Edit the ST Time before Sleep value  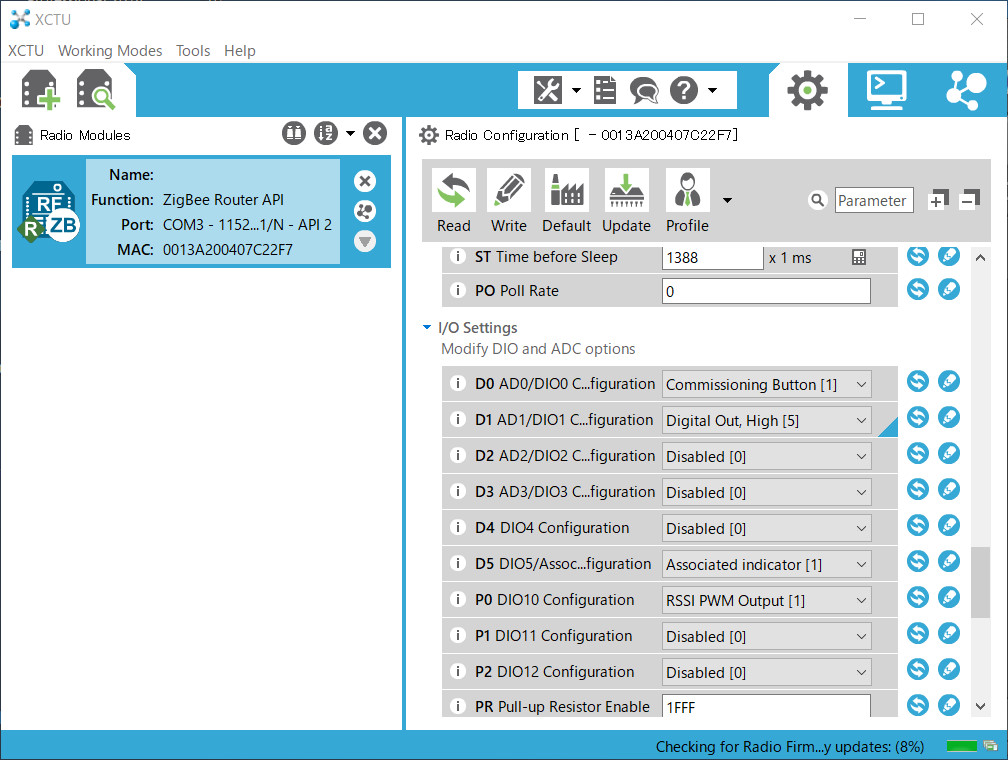coord(712,257)
